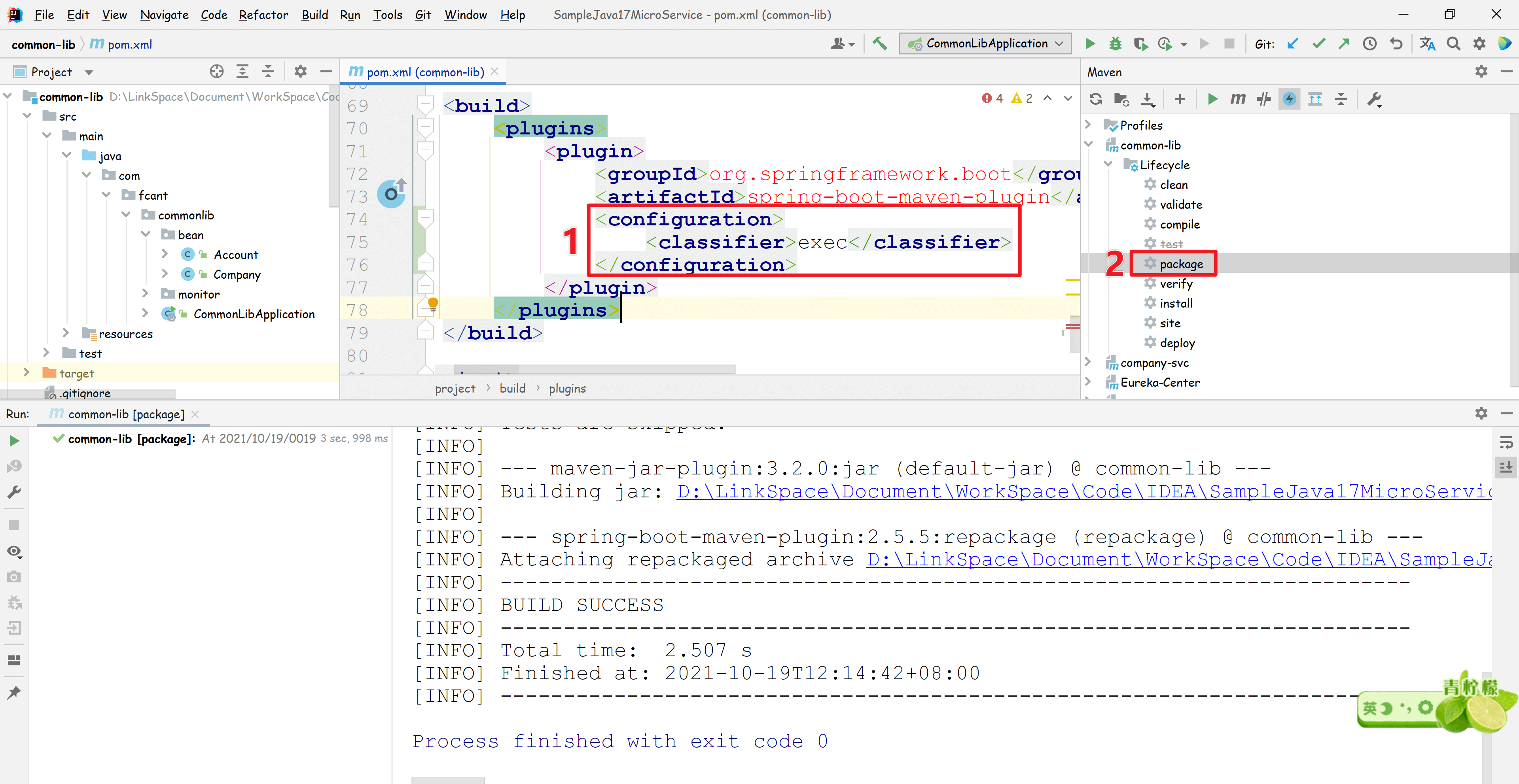Image resolution: width=1519 pixels, height=784 pixels.
Task: Click Build Project hammer icon
Action: click(x=879, y=43)
